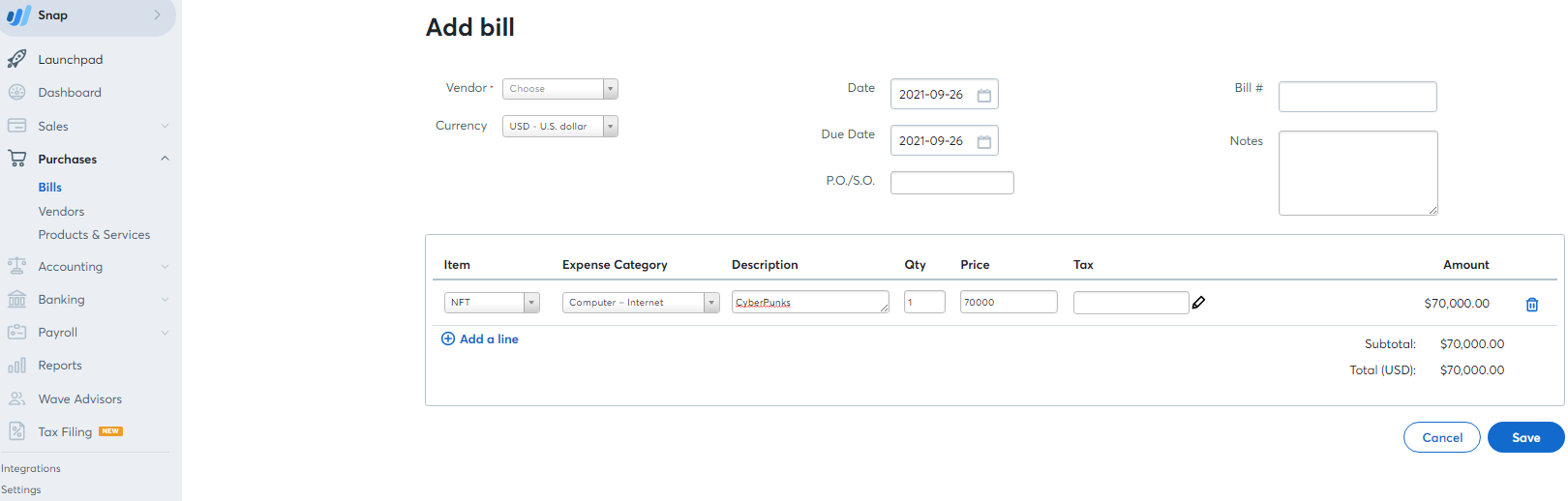Open the Vendor dropdown

(x=559, y=89)
